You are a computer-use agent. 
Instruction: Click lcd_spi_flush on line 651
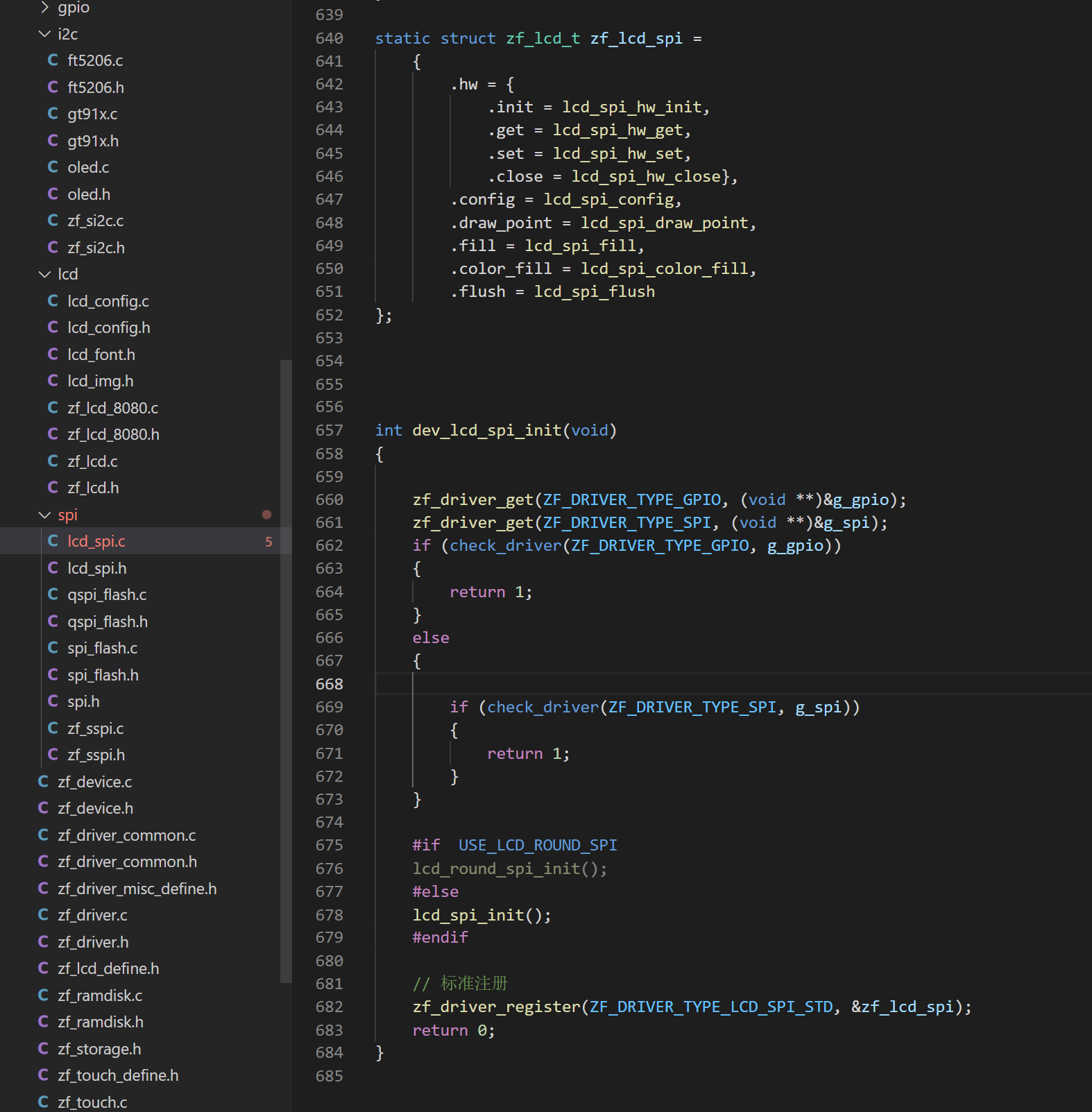pos(595,291)
